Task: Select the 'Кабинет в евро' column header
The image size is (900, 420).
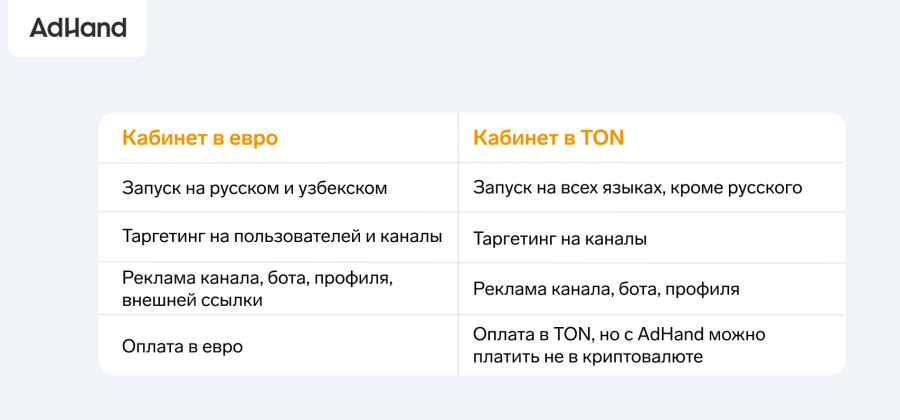Action: (199, 138)
